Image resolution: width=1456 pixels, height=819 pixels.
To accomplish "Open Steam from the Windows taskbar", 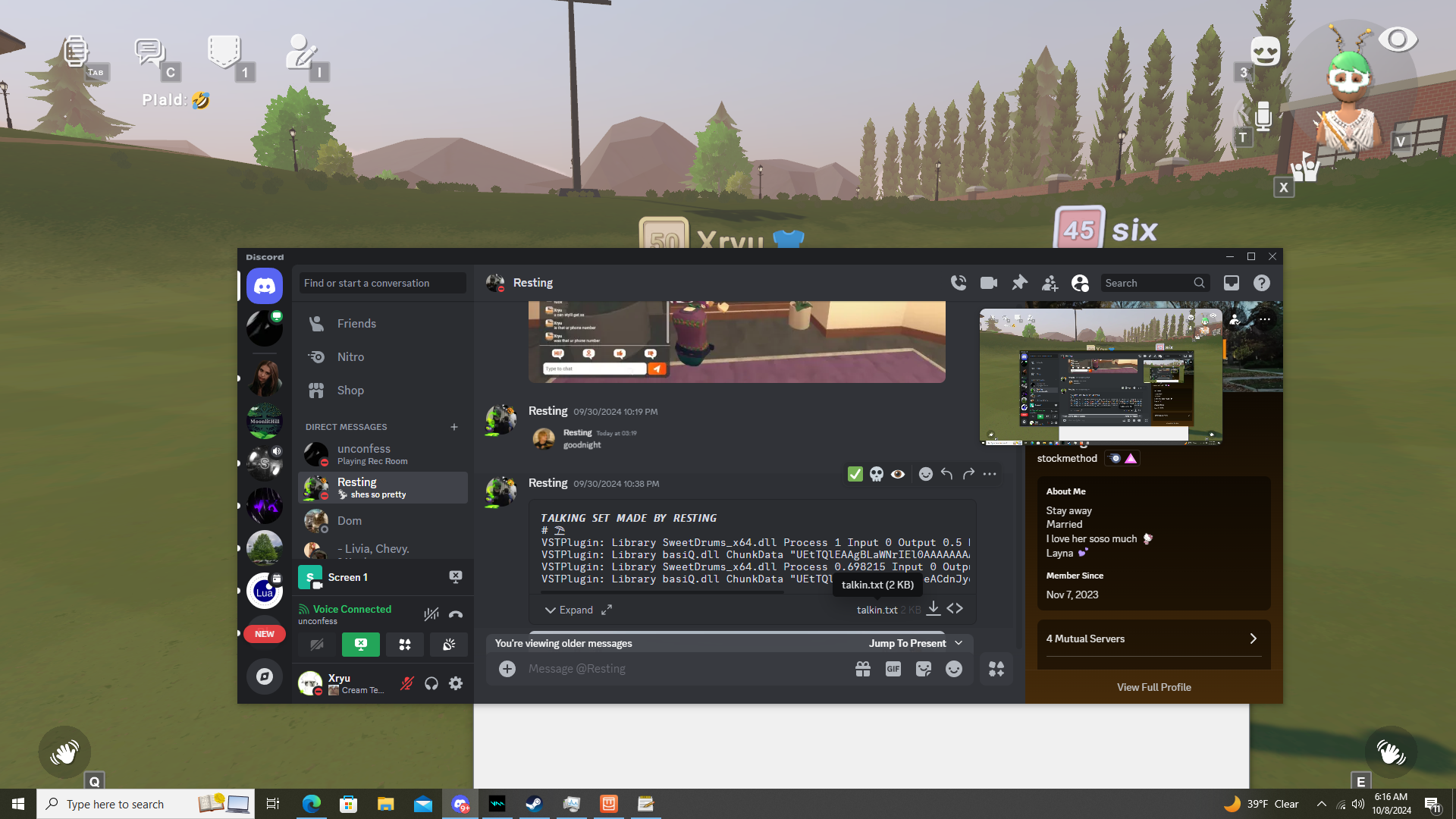I will (x=535, y=804).
